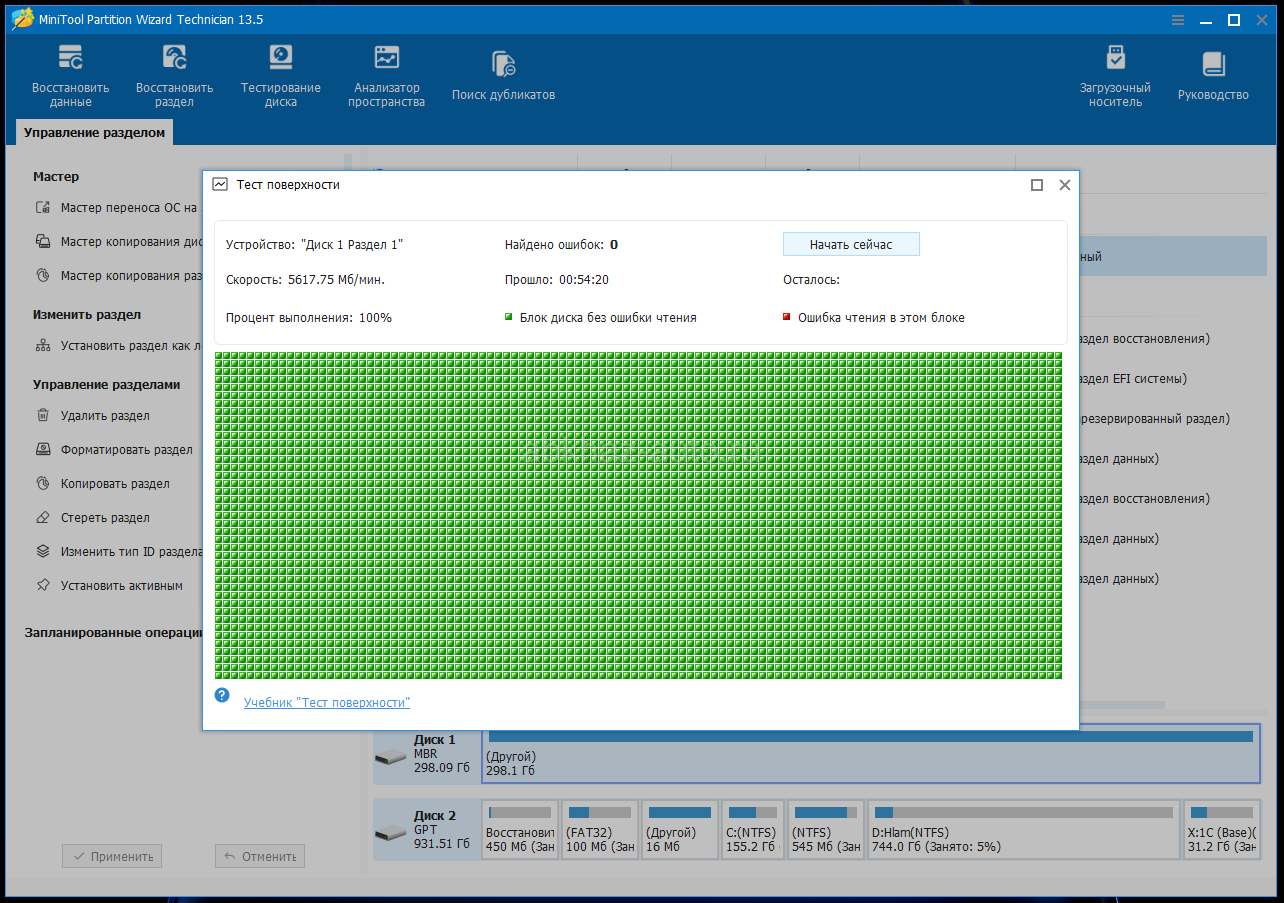Select the D:Hlam(NTFS) partition block
This screenshot has height=903, width=1284.
click(x=1022, y=830)
